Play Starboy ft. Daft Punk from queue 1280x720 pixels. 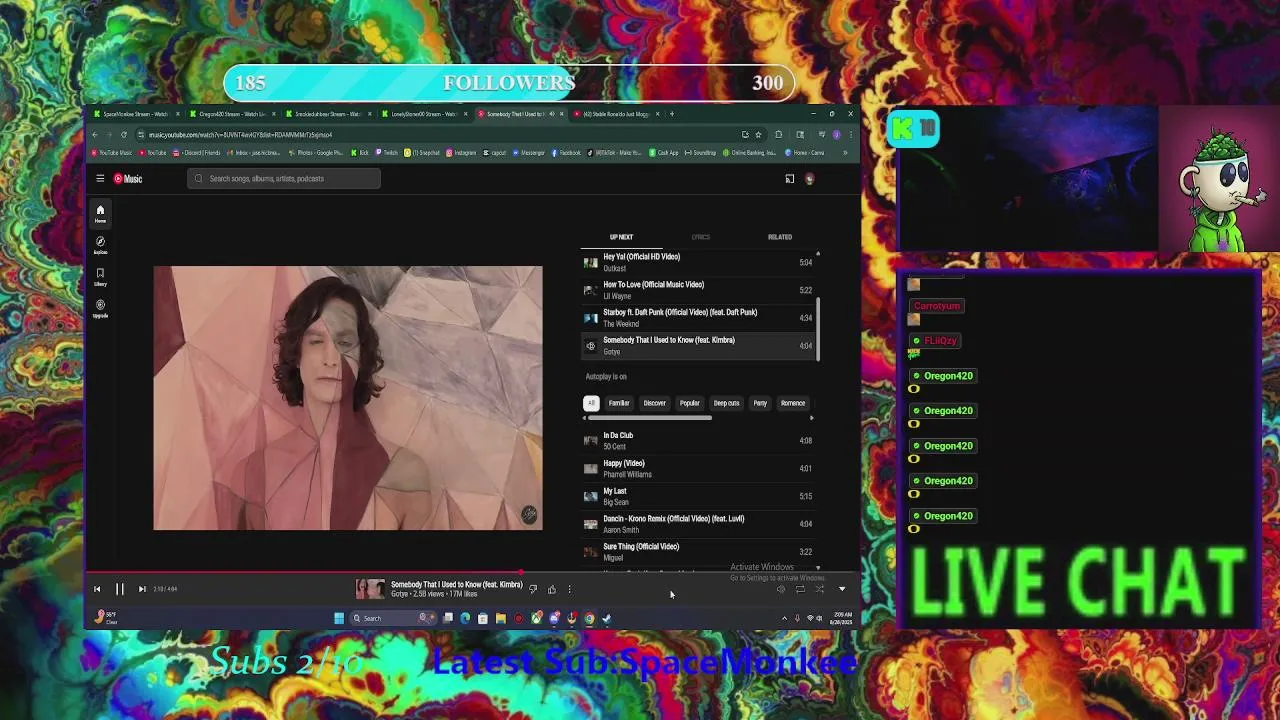point(699,318)
